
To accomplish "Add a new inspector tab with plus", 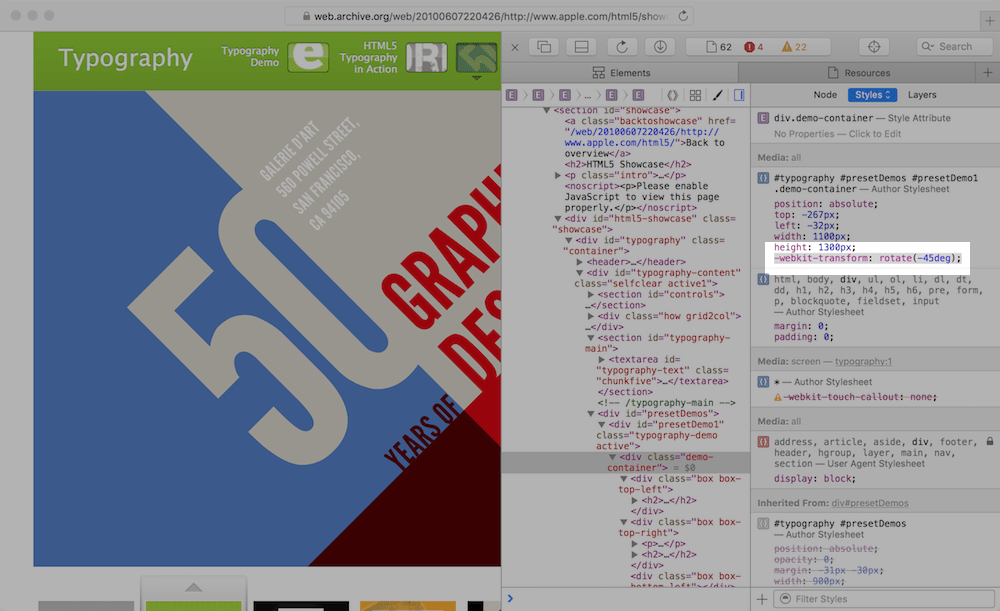I will 988,73.
